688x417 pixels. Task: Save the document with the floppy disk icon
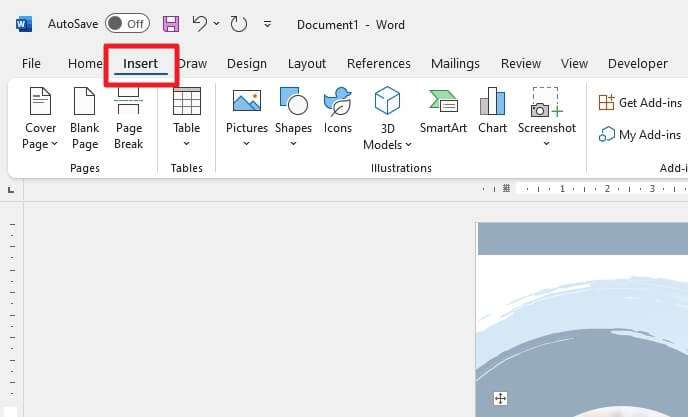tap(171, 24)
